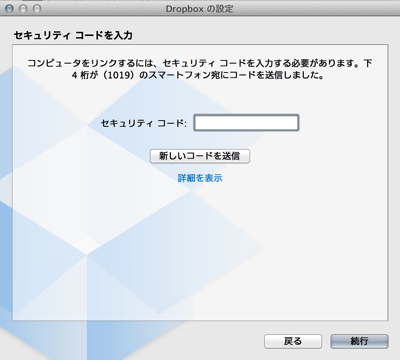This screenshot has height=360, width=400.
Task: Click the 続行 button
Action: [x=359, y=341]
